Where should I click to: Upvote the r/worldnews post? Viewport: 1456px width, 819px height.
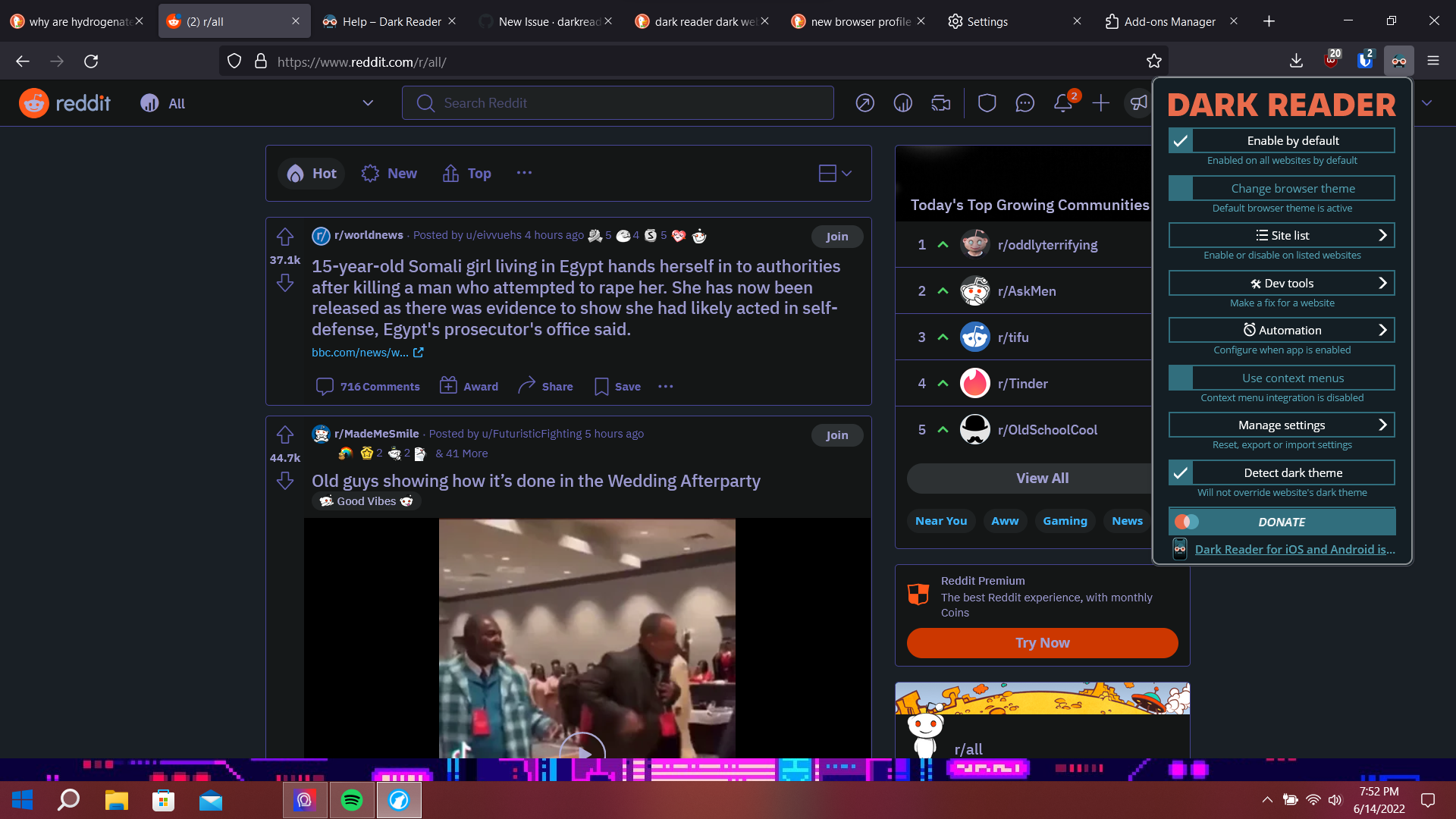pyautogui.click(x=285, y=237)
